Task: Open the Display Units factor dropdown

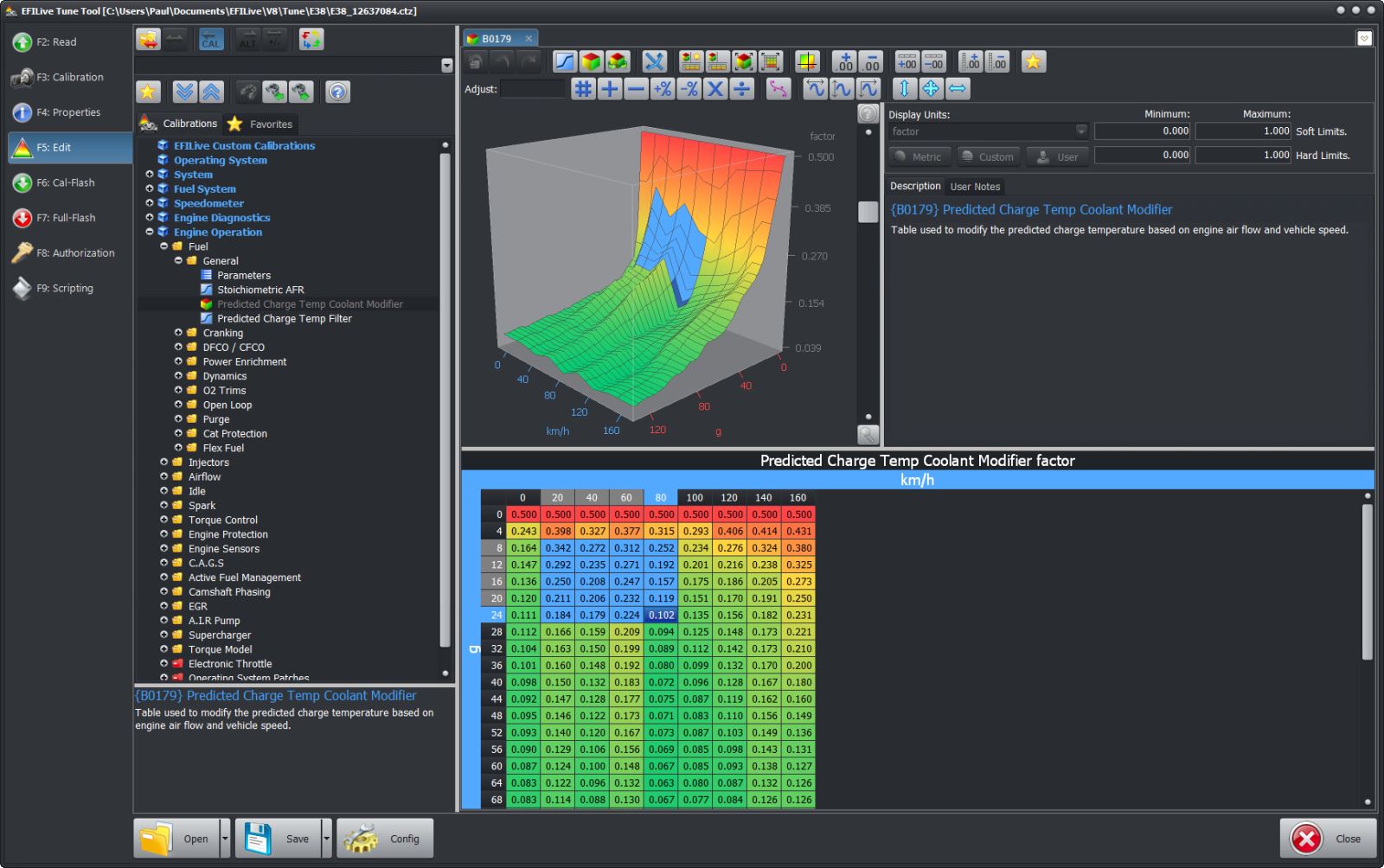Action: [1081, 131]
